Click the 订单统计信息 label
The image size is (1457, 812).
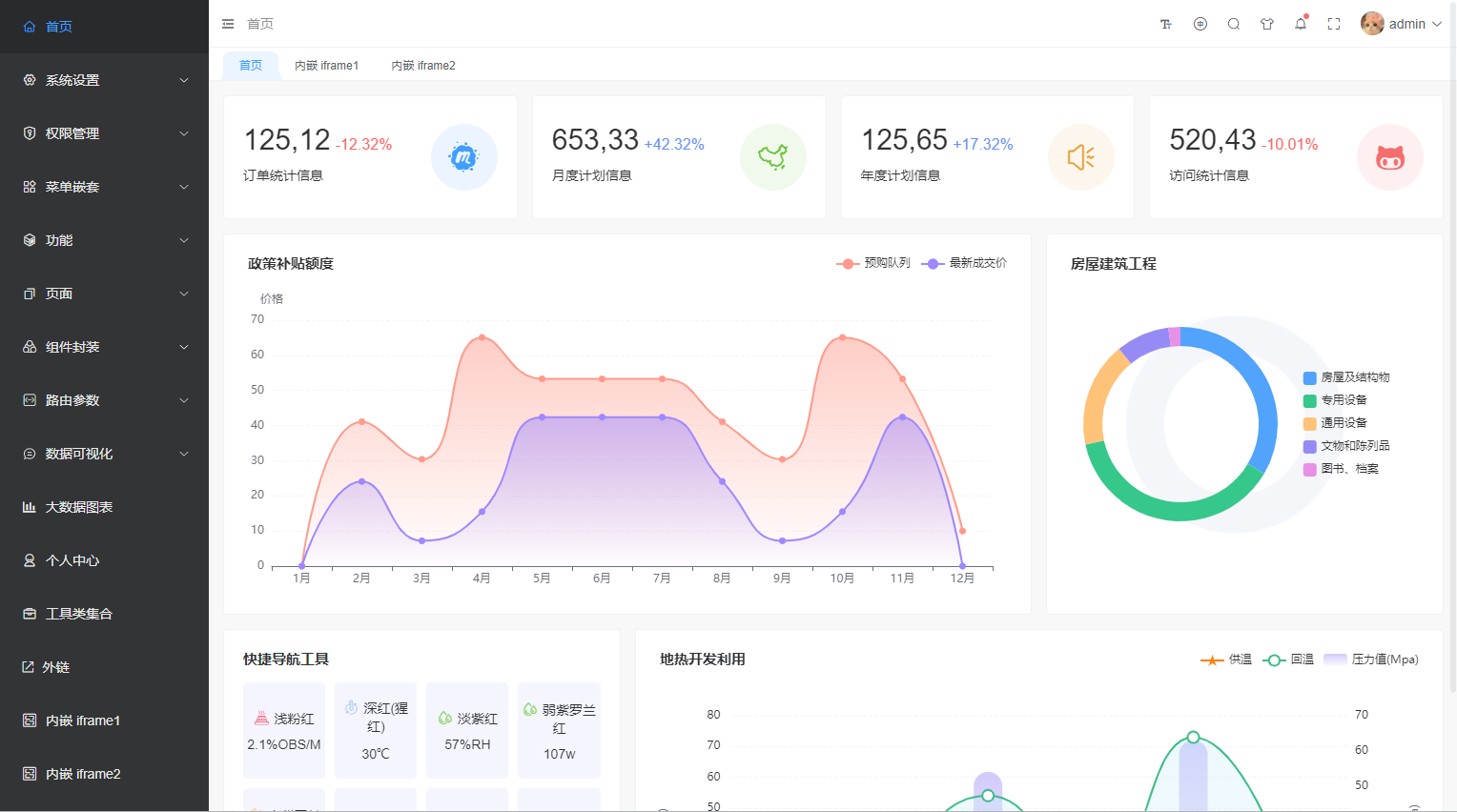pyautogui.click(x=283, y=175)
